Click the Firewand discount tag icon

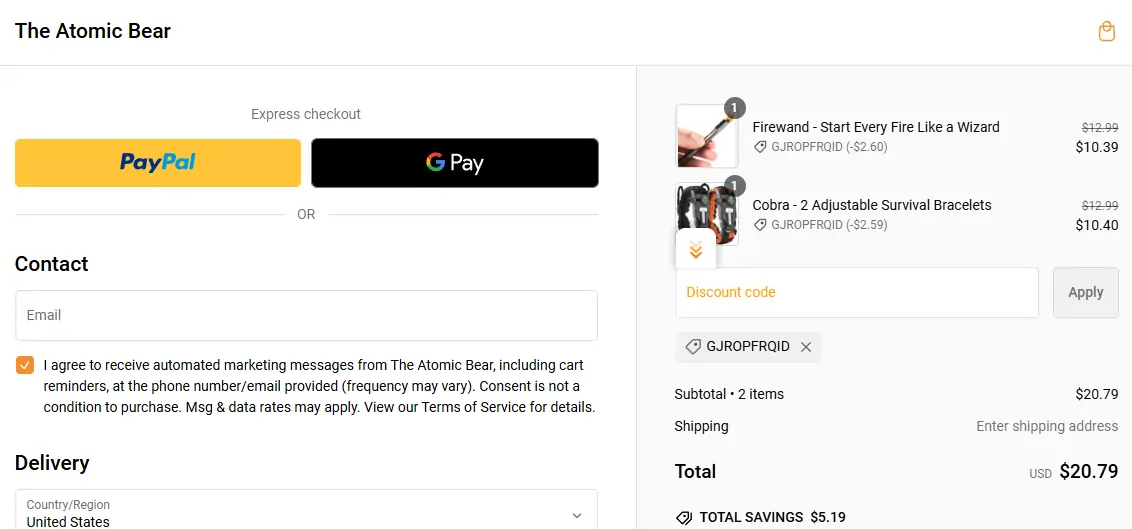point(761,147)
